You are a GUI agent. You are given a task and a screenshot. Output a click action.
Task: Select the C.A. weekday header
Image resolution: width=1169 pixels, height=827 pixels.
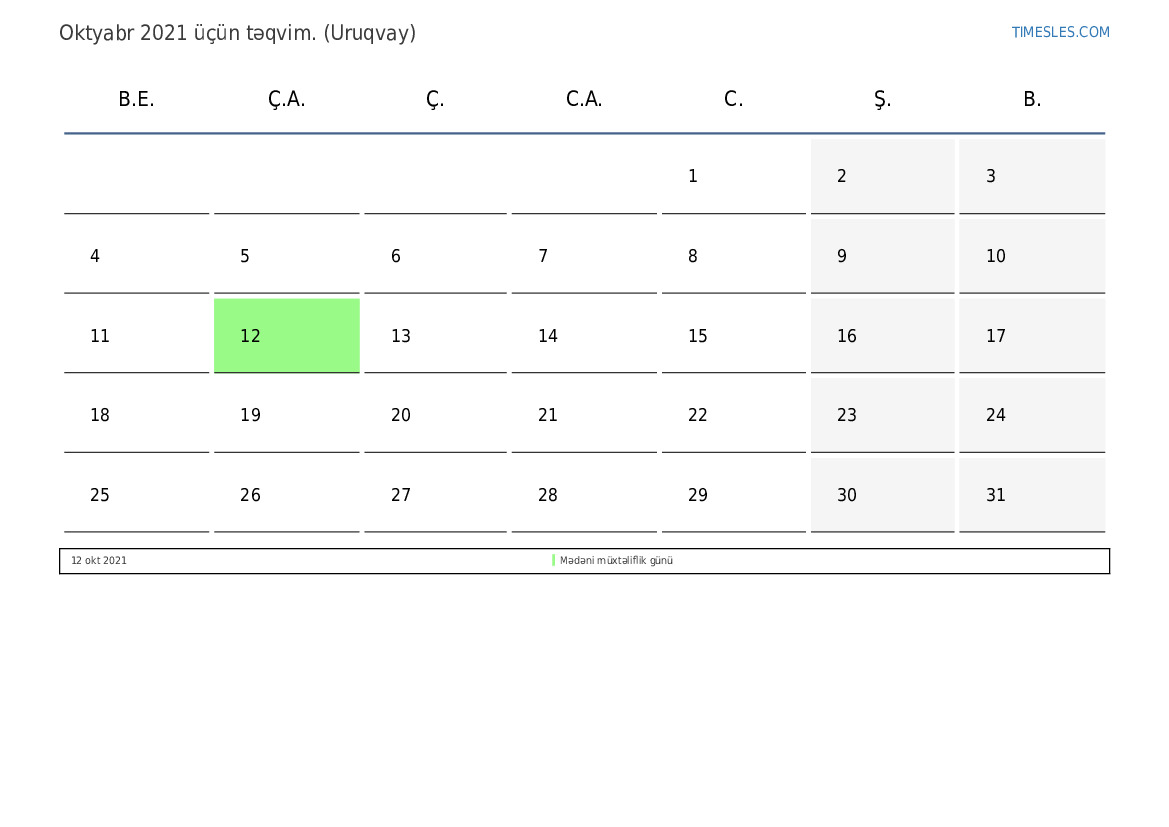[584, 99]
